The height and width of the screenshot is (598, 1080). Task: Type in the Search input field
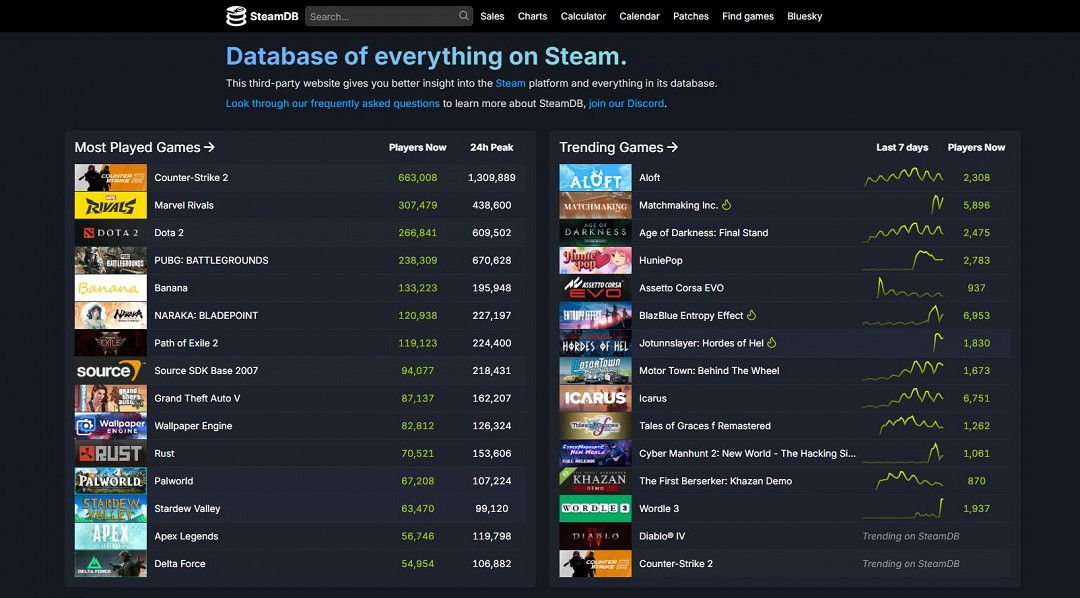point(380,16)
